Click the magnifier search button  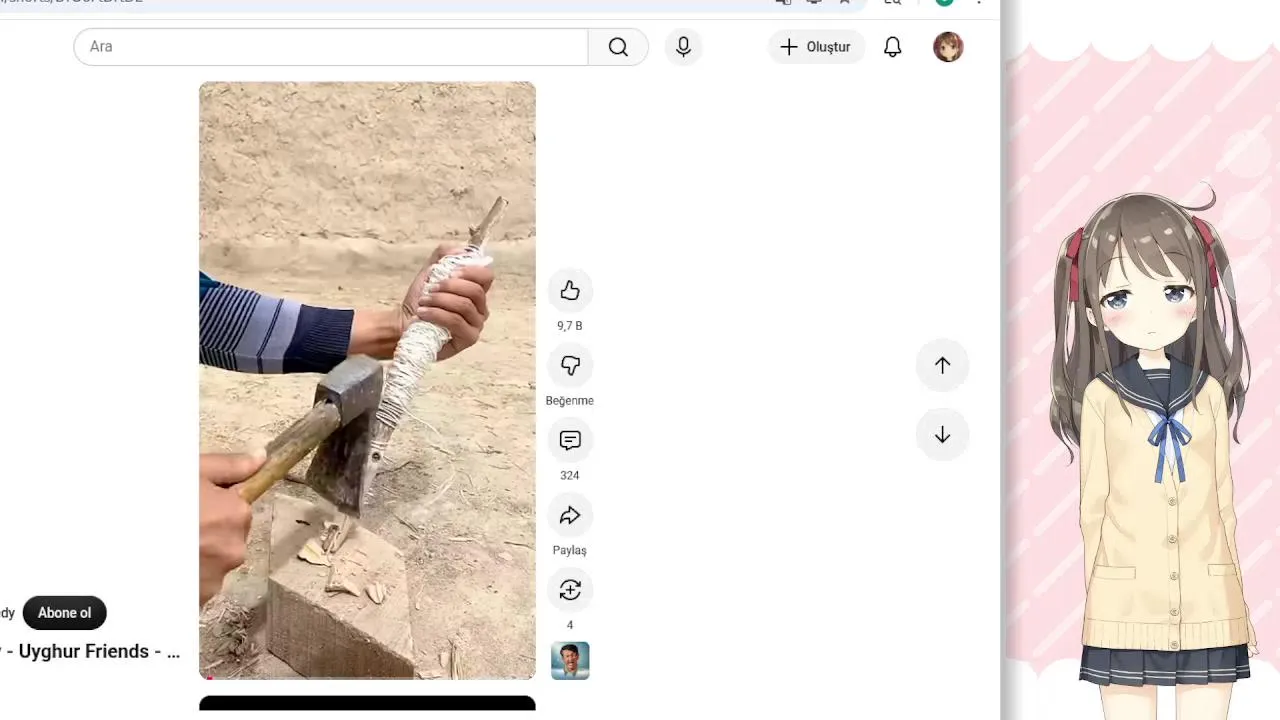[618, 47]
